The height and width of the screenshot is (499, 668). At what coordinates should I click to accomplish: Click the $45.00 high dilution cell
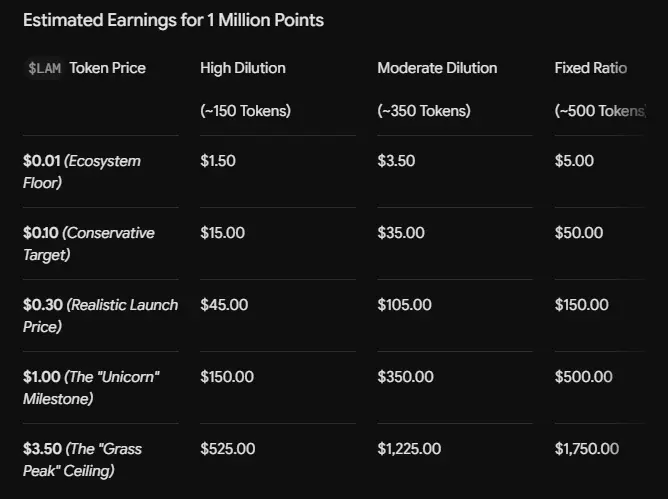click(224, 305)
